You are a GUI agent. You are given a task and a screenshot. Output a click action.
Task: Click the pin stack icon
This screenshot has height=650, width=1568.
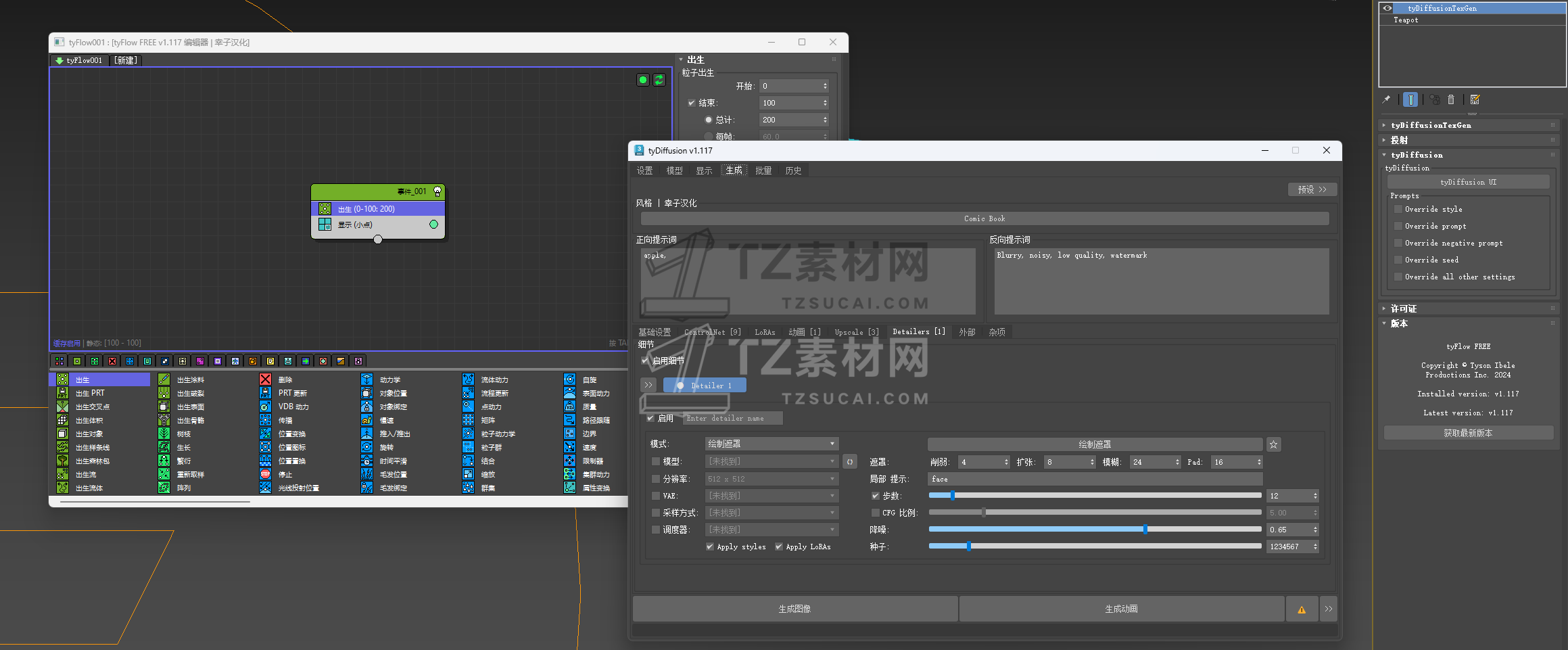pos(1386,99)
